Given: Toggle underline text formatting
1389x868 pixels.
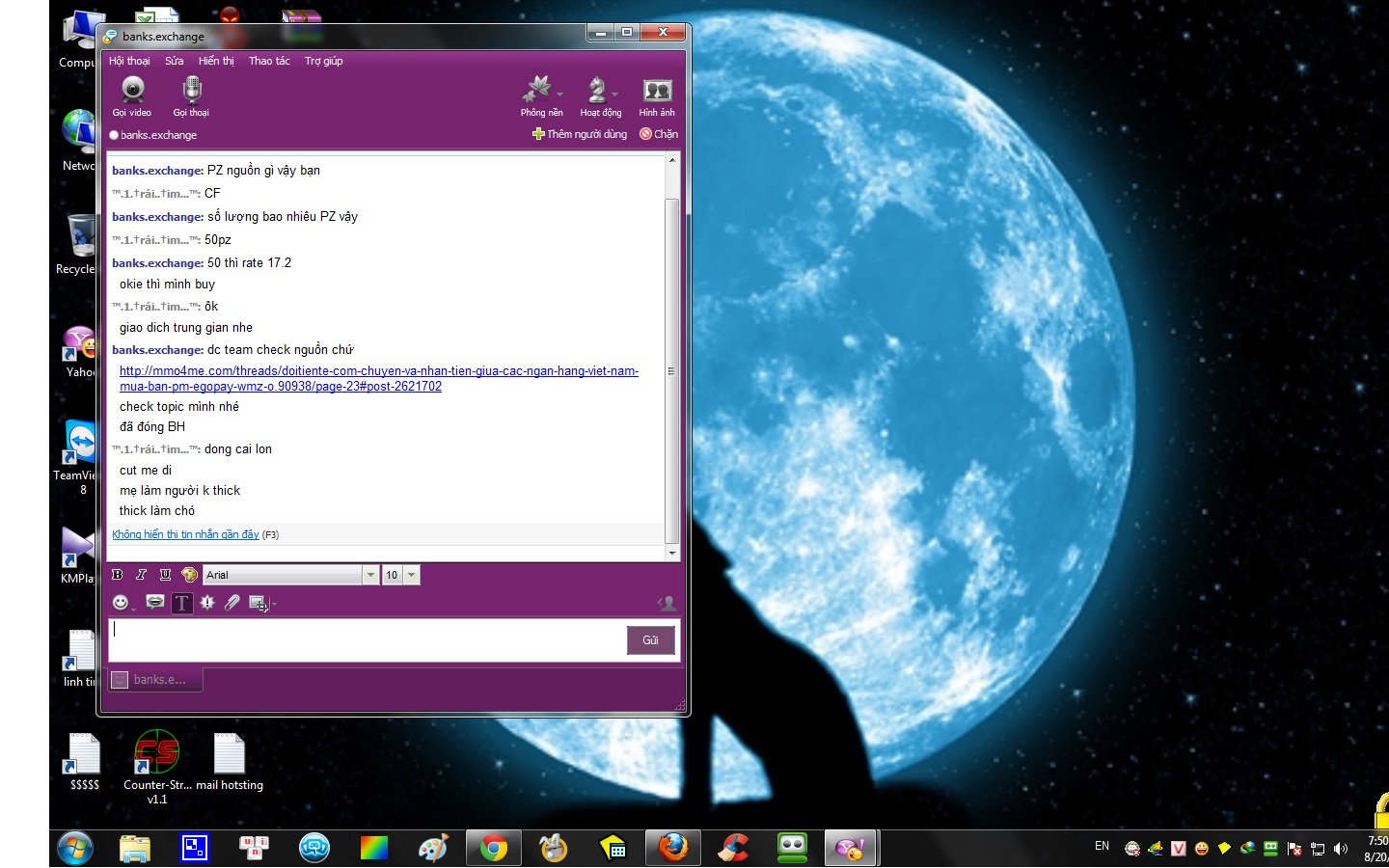Looking at the screenshot, I should click(x=165, y=575).
